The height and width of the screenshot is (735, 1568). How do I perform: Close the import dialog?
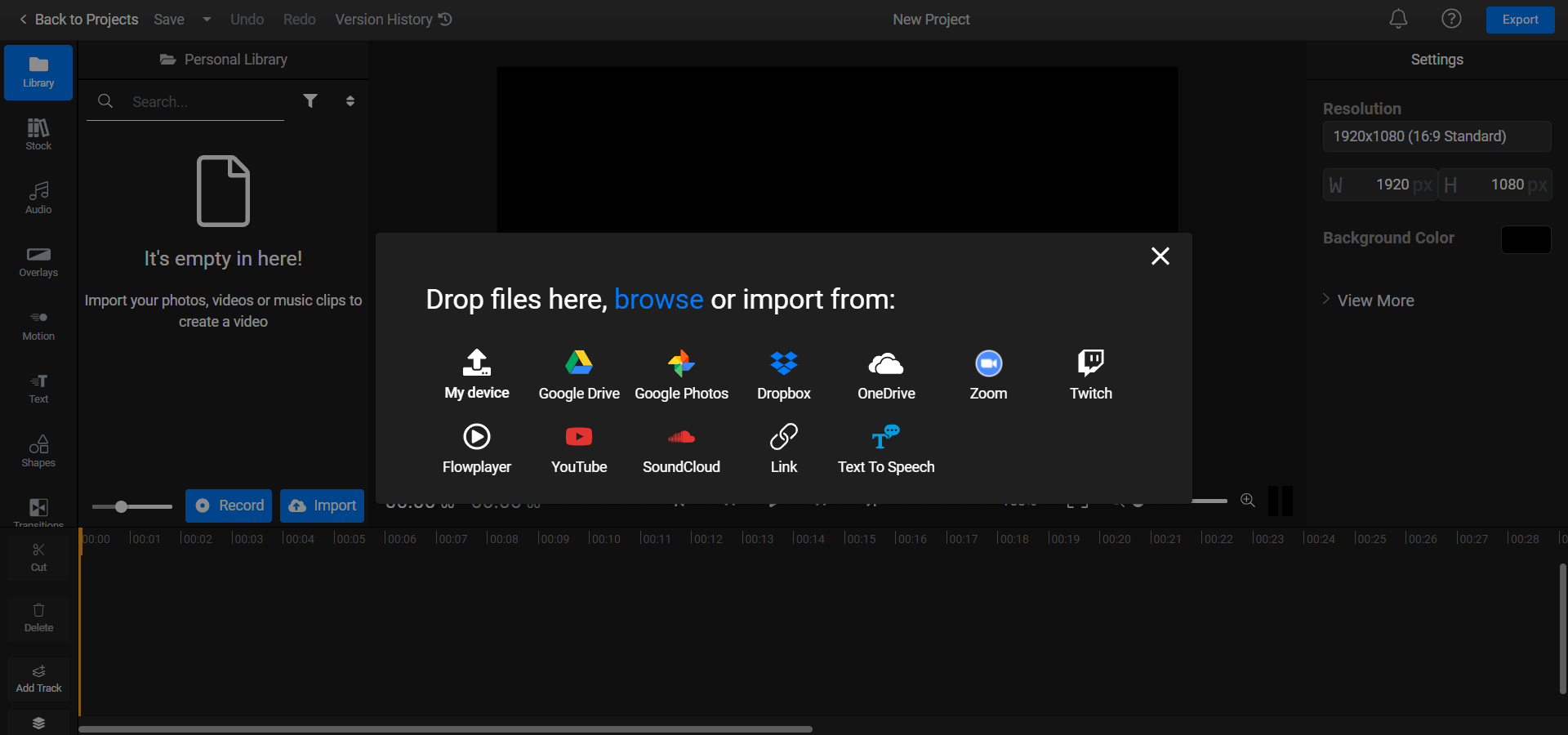coord(1160,256)
